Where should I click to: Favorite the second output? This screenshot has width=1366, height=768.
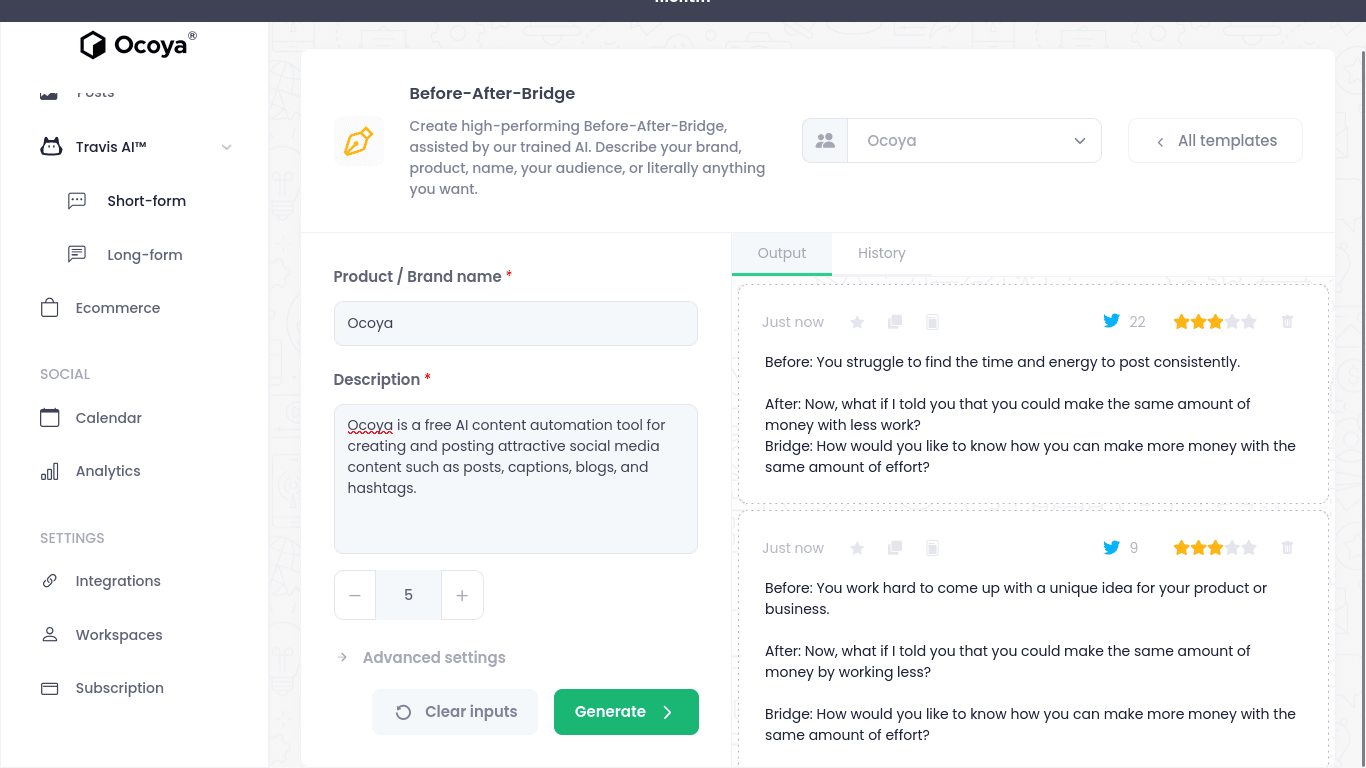click(x=857, y=548)
